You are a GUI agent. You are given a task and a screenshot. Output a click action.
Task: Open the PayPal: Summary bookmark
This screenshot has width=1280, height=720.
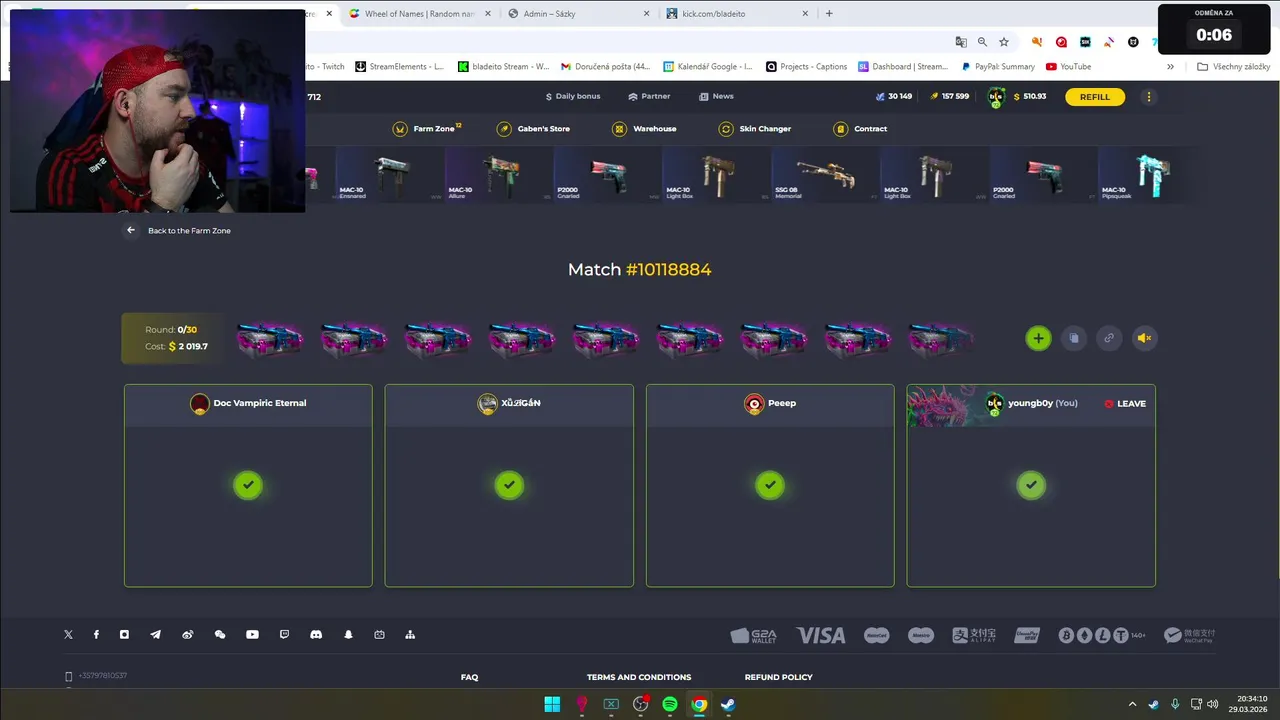coord(998,67)
